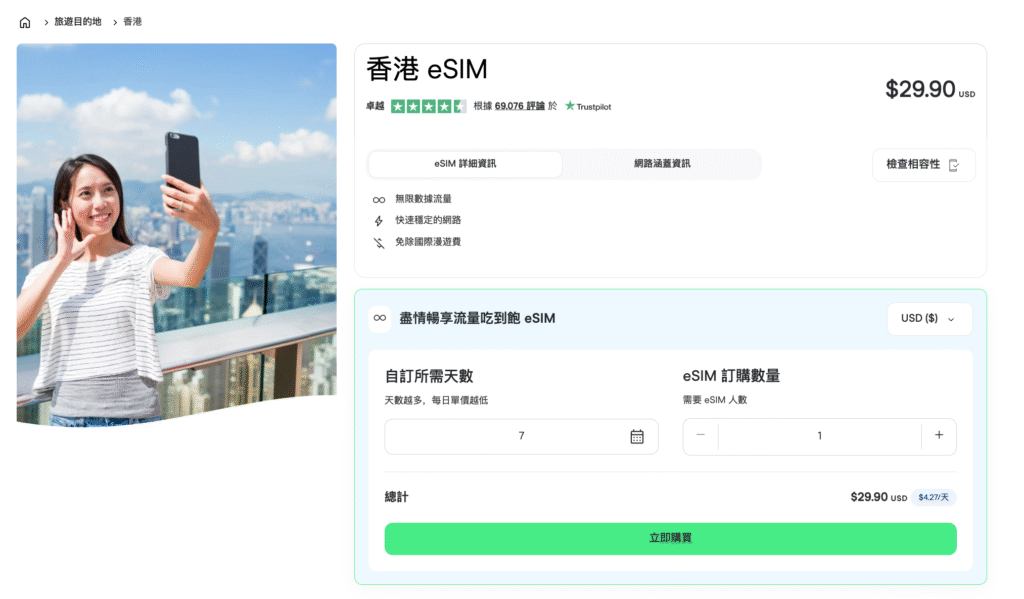Switch to the eSIM 詳細資訊 tab

465,164
